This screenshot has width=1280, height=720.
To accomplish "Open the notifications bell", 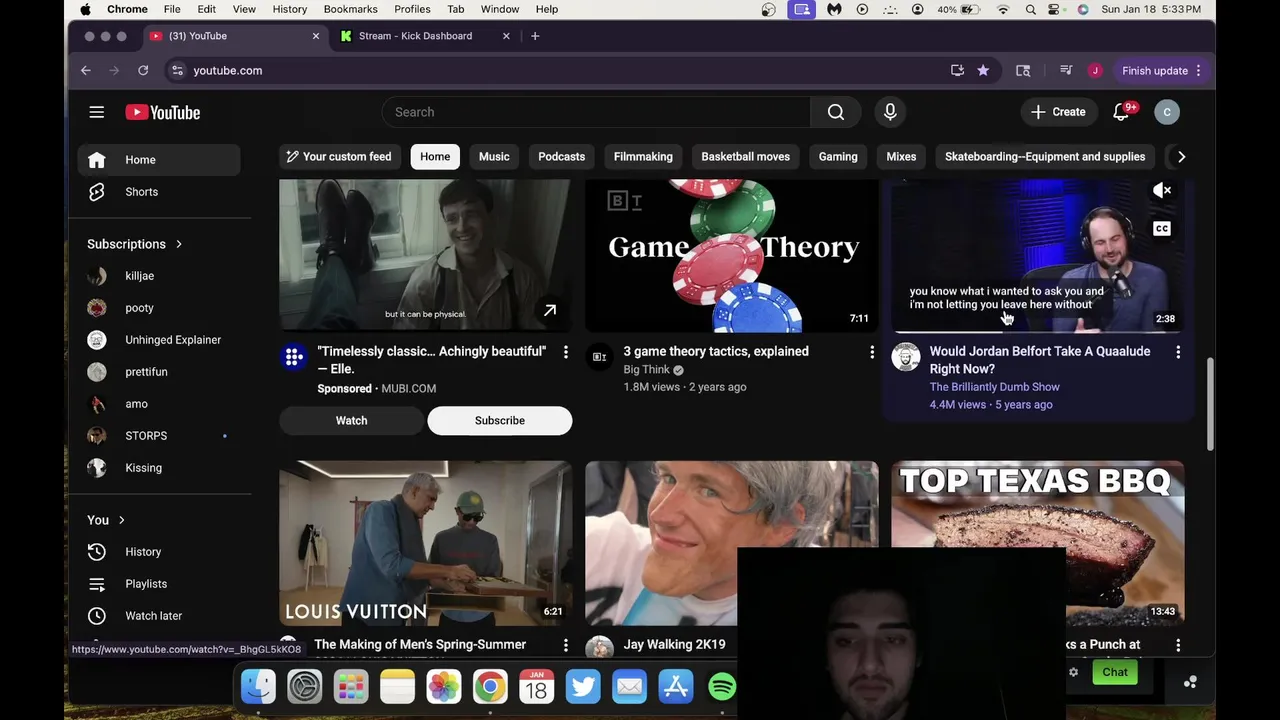I will (1121, 112).
